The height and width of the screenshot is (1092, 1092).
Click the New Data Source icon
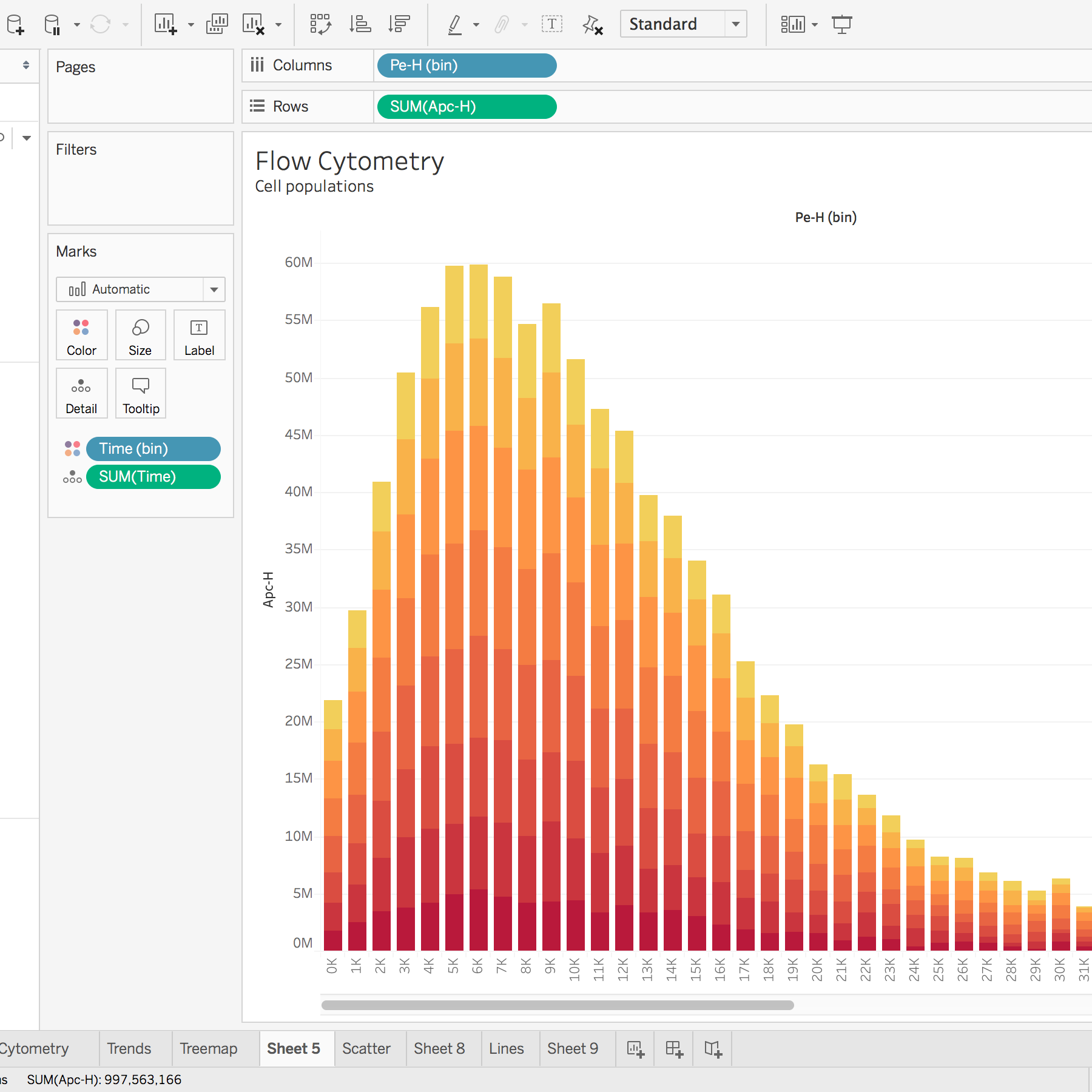16,24
